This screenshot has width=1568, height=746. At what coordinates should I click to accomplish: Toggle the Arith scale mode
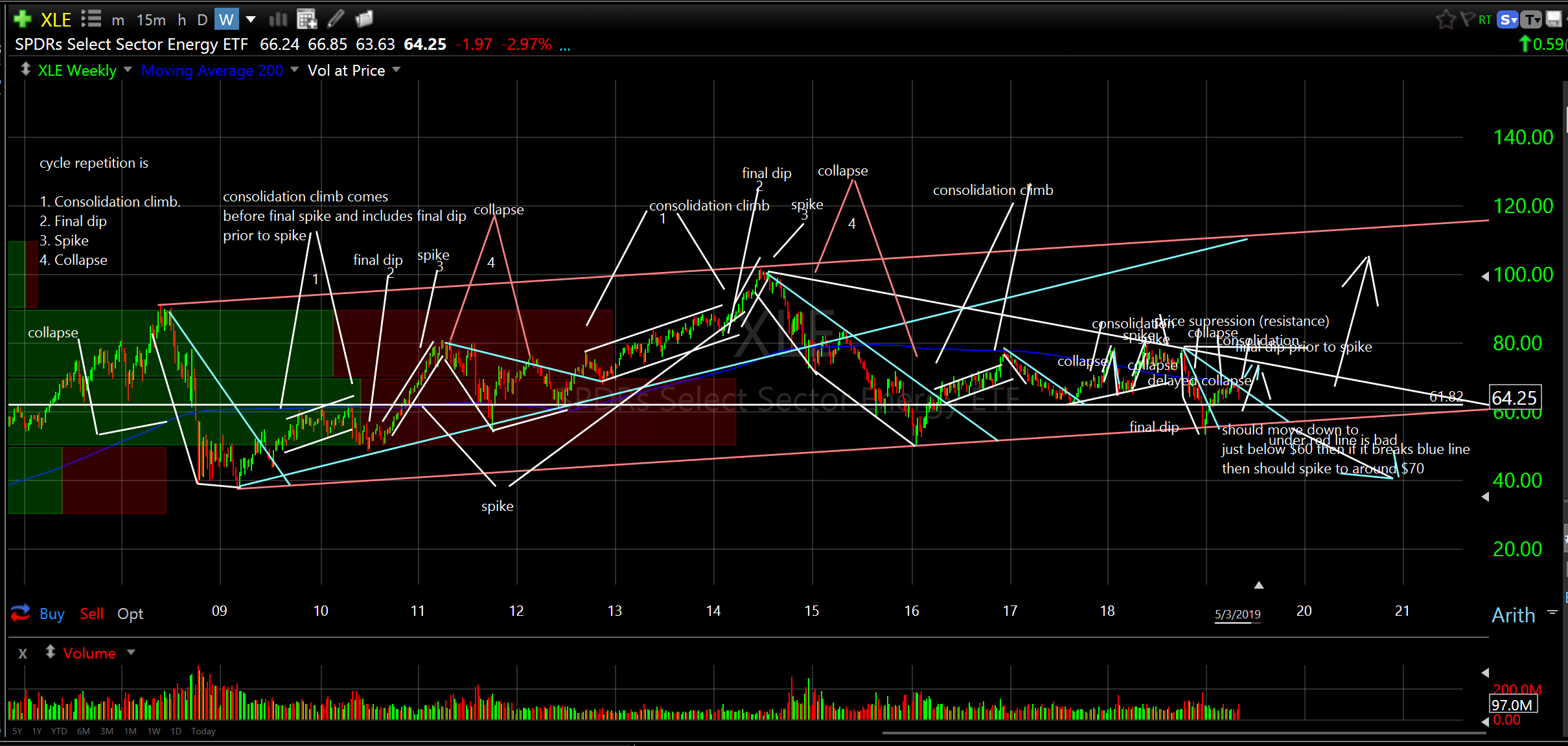(1514, 615)
